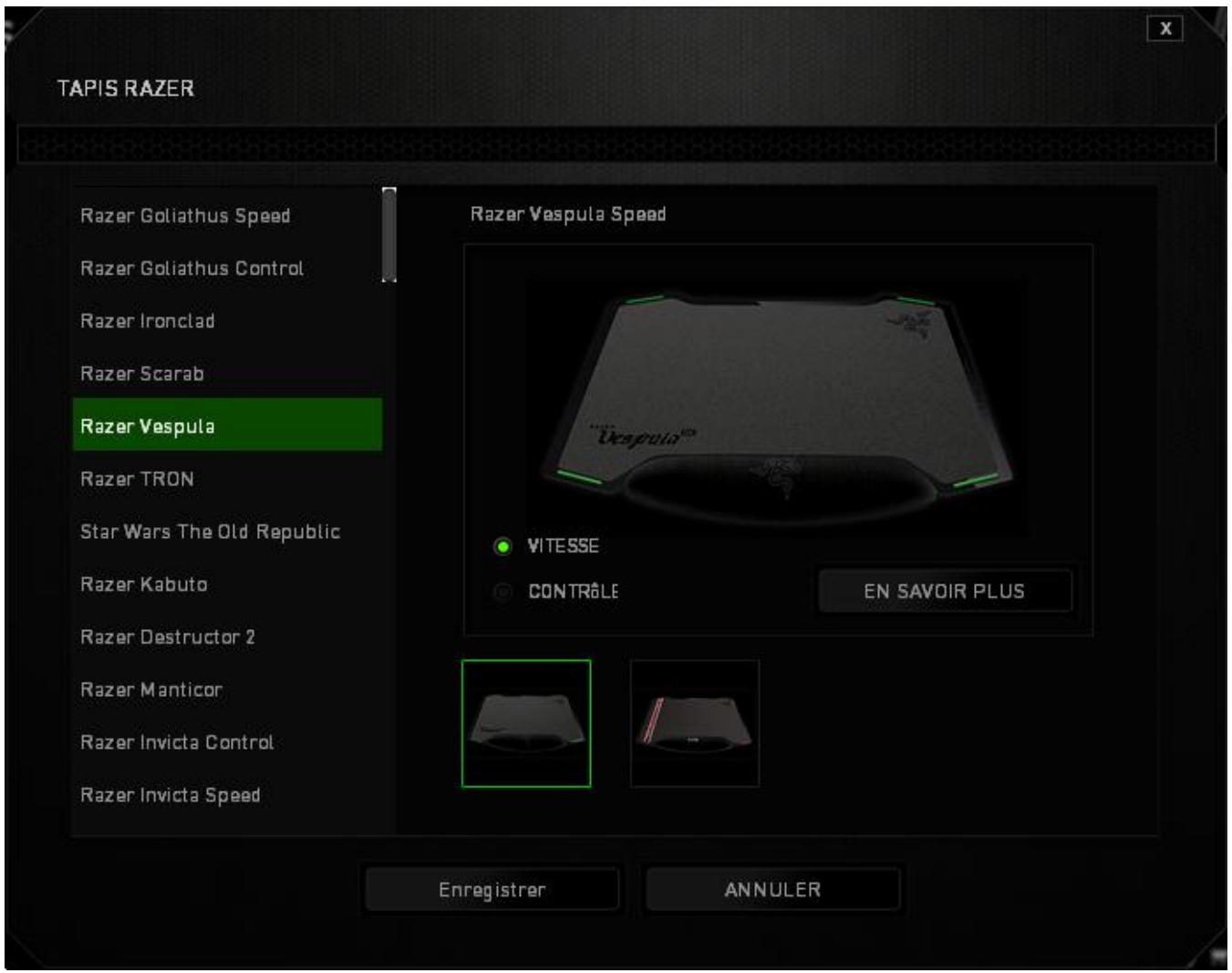Select Razer Goliathus Control from list
This screenshot has height=973, width=1232.
point(227,269)
